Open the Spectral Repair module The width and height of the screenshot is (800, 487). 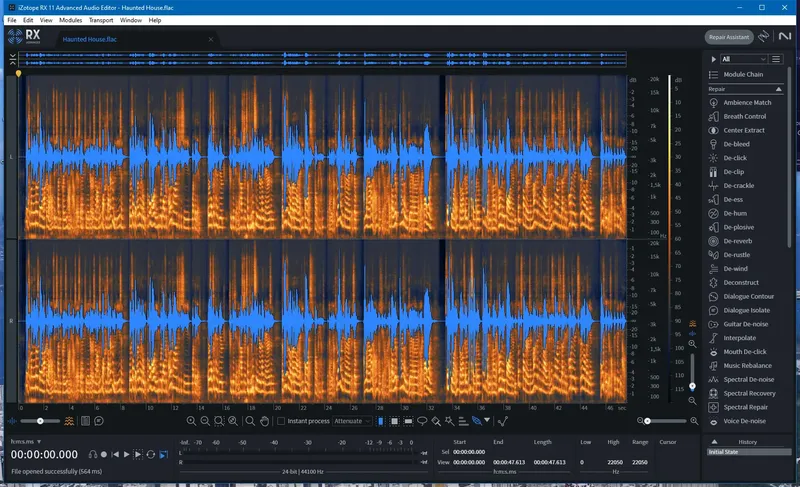point(745,407)
